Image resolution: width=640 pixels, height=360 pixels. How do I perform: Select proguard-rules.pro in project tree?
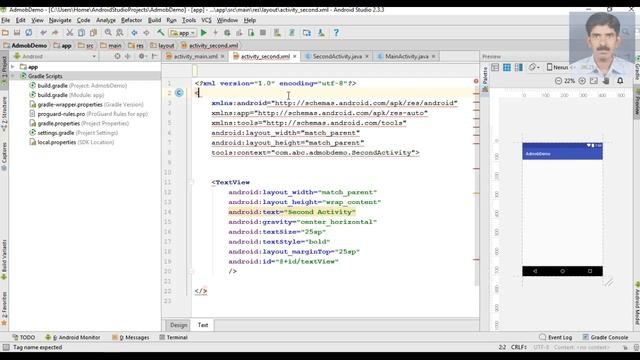pyautogui.click(x=89, y=114)
